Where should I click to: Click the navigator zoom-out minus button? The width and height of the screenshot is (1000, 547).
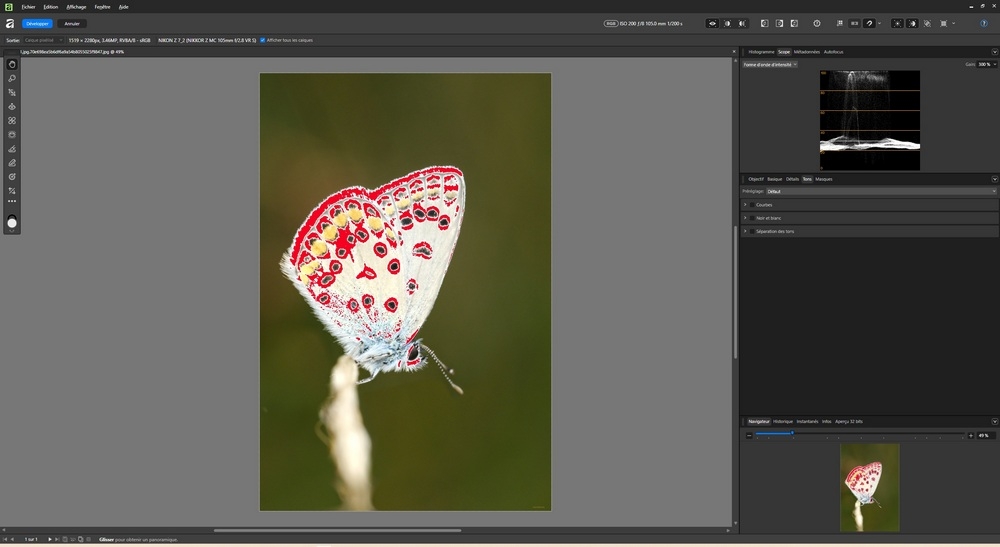pos(749,435)
